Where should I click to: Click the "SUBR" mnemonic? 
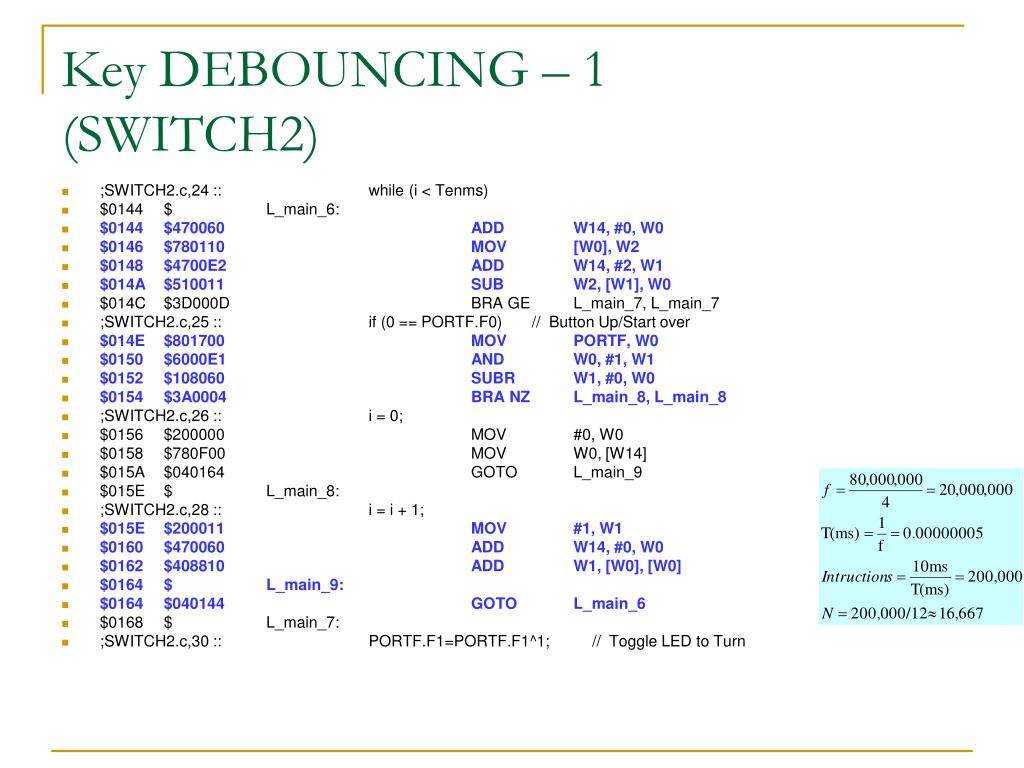pyautogui.click(x=492, y=378)
